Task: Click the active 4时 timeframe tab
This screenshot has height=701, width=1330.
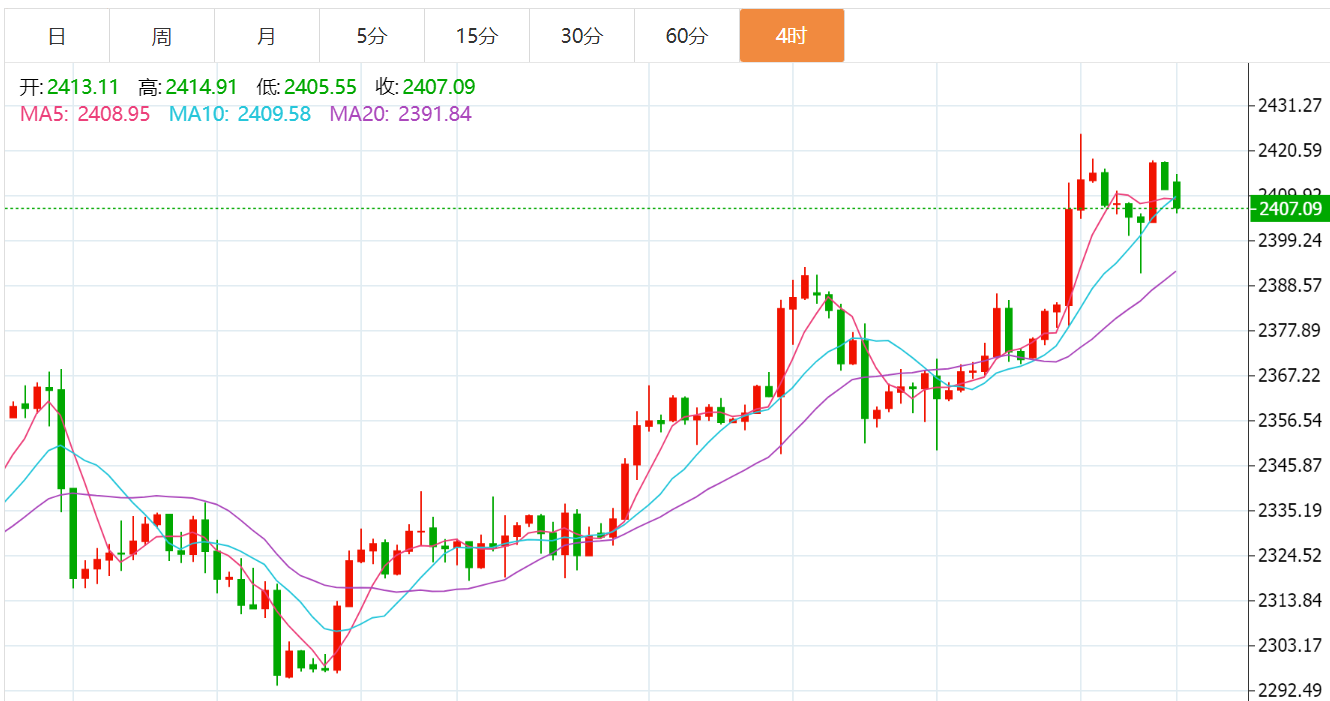Action: click(792, 36)
